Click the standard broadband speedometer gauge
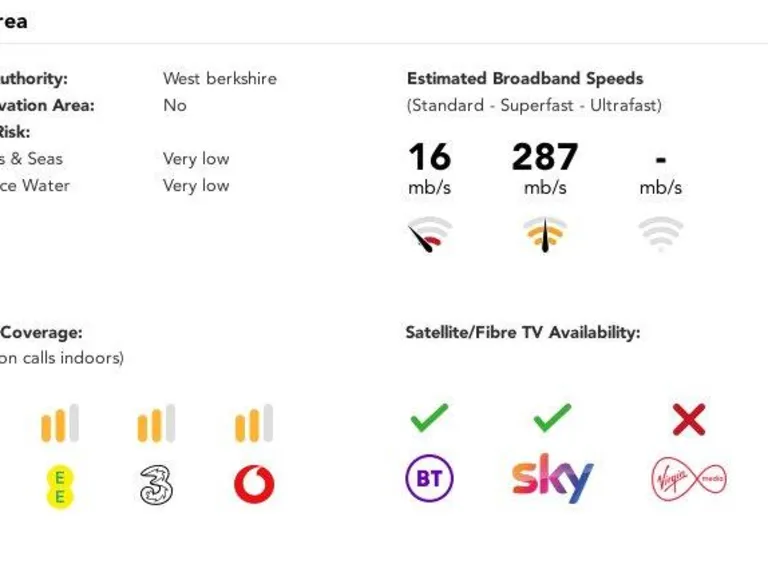This screenshot has width=768, height=576. coord(429,235)
